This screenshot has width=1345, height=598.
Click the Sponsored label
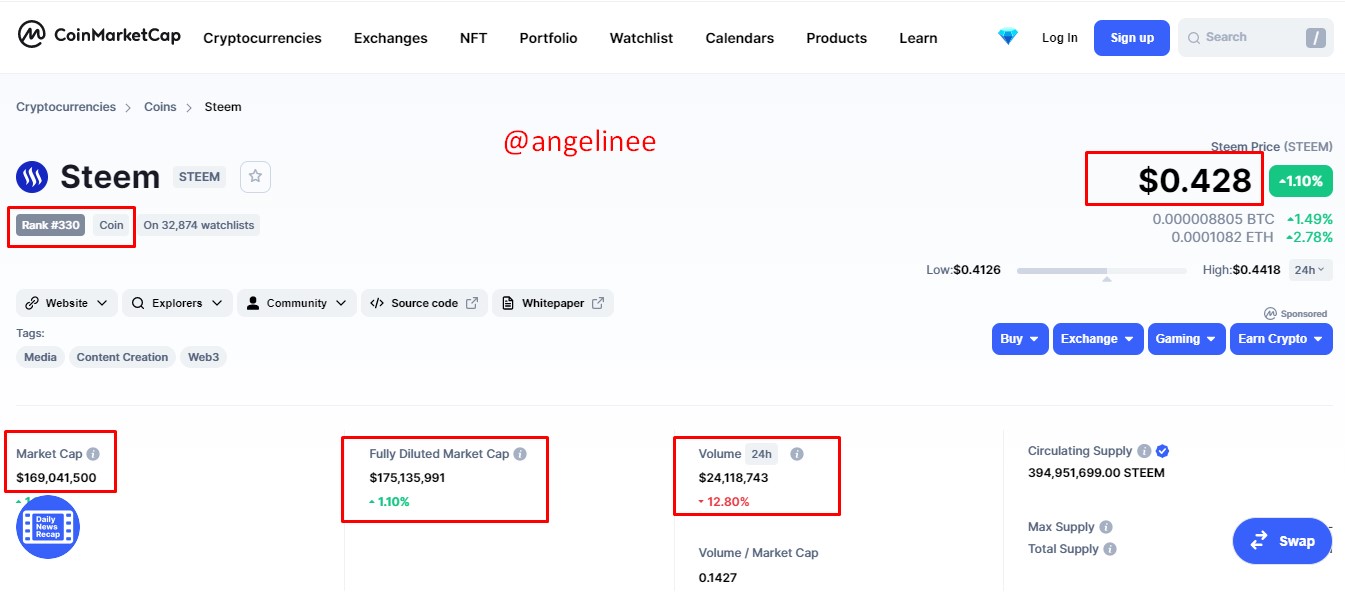[x=1296, y=313]
